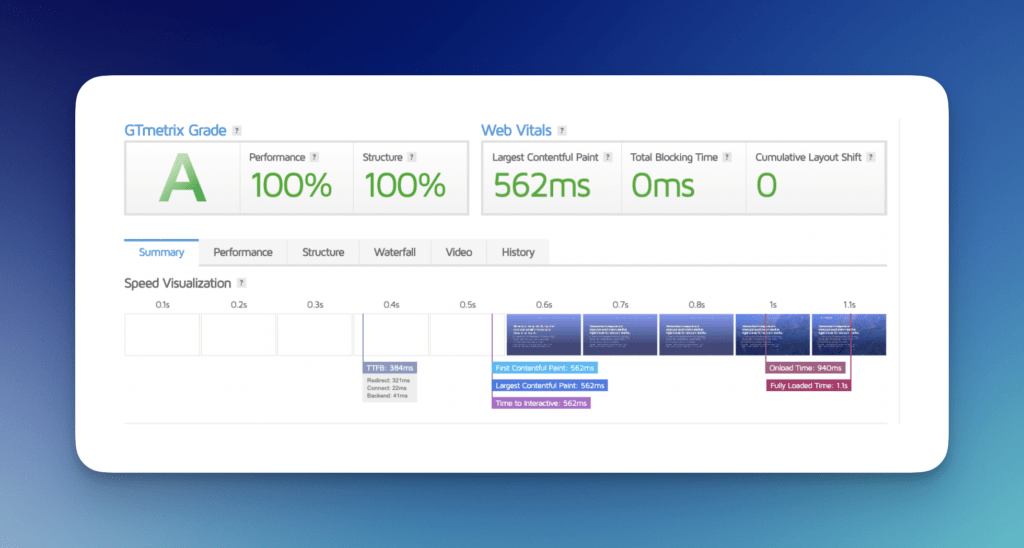Click help icon for Cumulative Layout Shift
The height and width of the screenshot is (548, 1024).
point(871,157)
